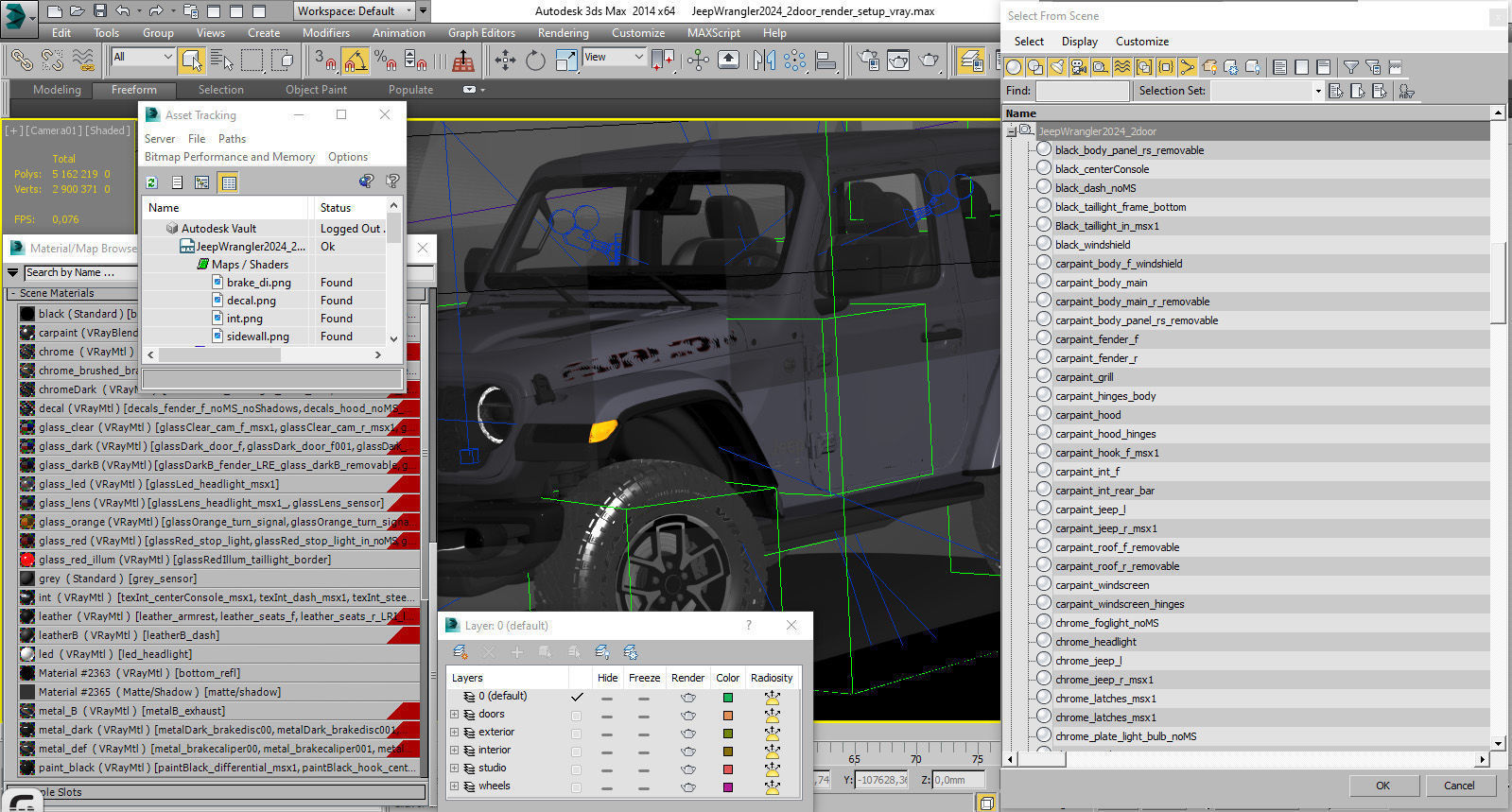Toggle Display Cameras filter in Select From Scene

click(x=1079, y=67)
